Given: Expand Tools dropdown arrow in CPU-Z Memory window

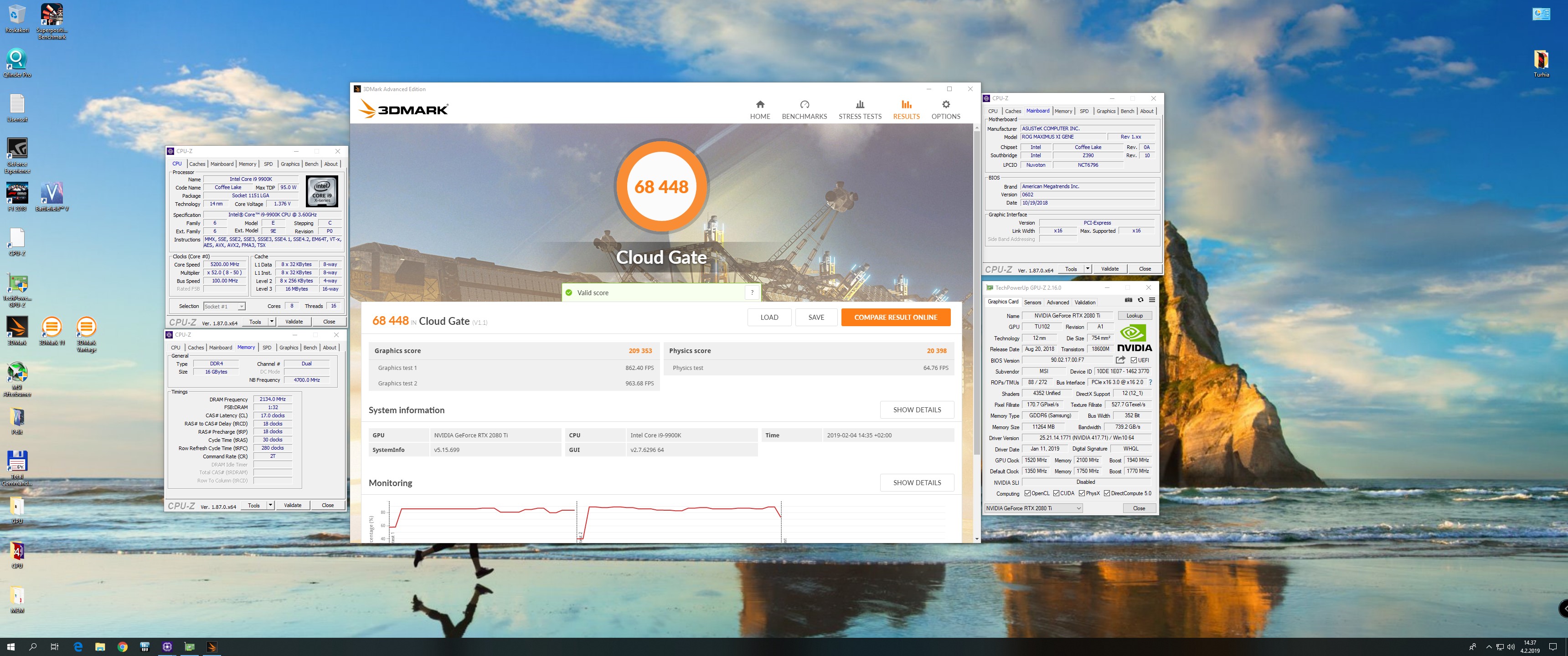Looking at the screenshot, I should click(x=270, y=505).
